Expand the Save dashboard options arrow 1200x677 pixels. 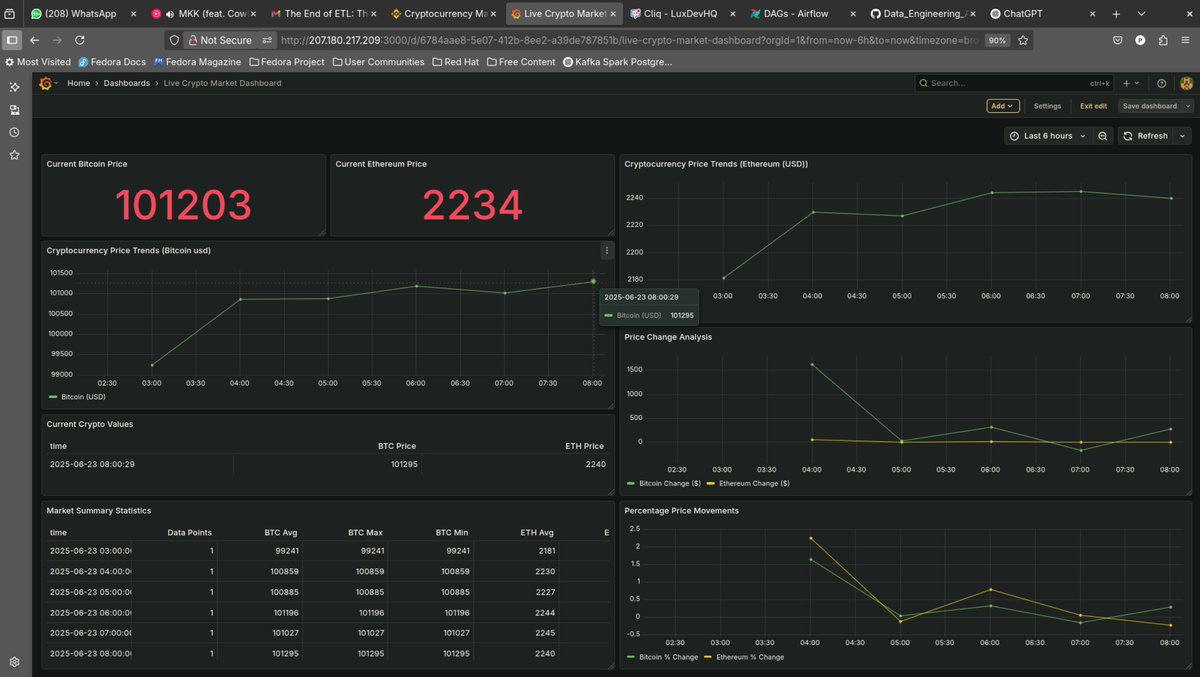point(1188,106)
